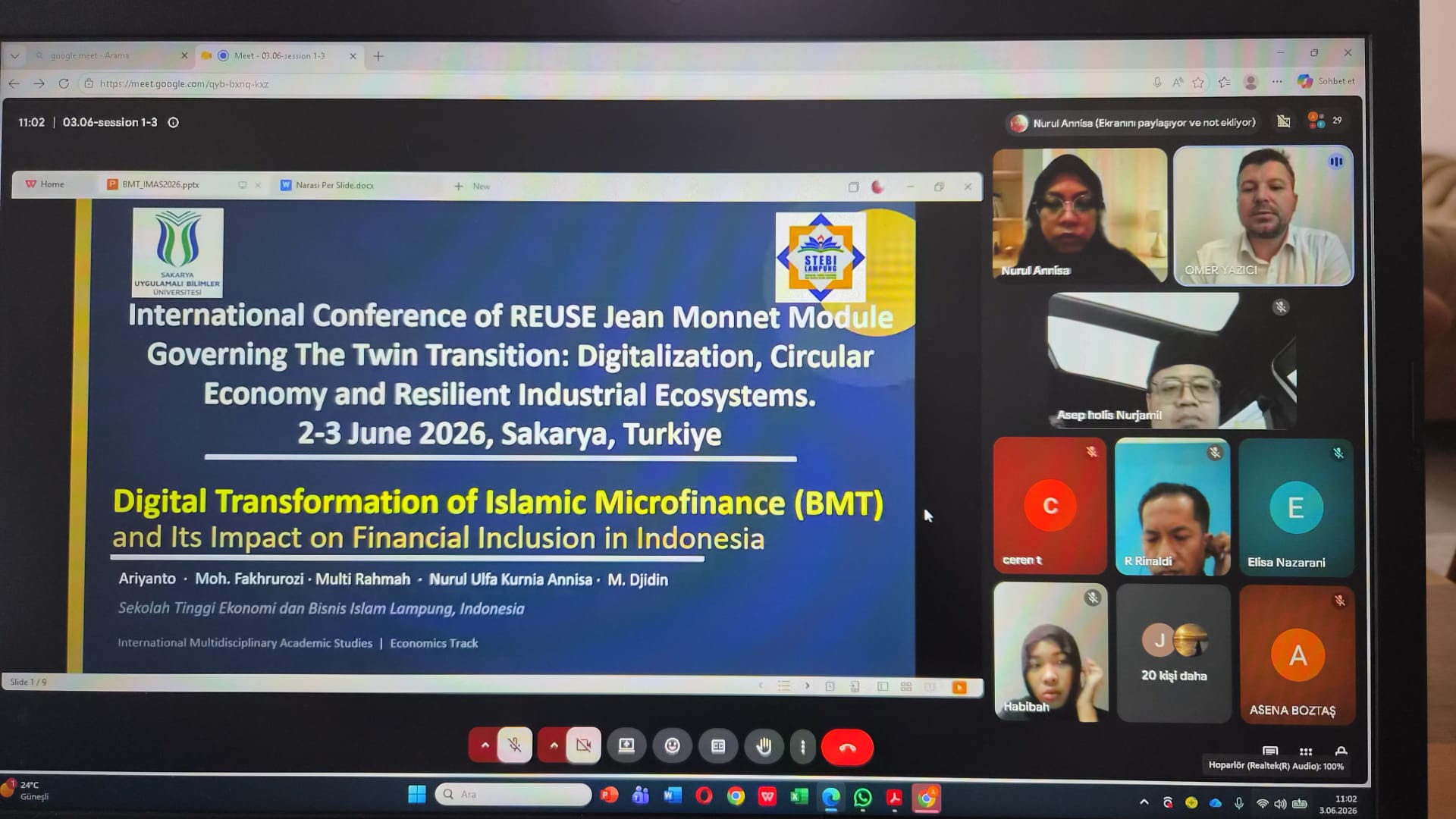This screenshot has height=819, width=1456.
Task: Start presenting your screen in Meet
Action: click(x=626, y=746)
